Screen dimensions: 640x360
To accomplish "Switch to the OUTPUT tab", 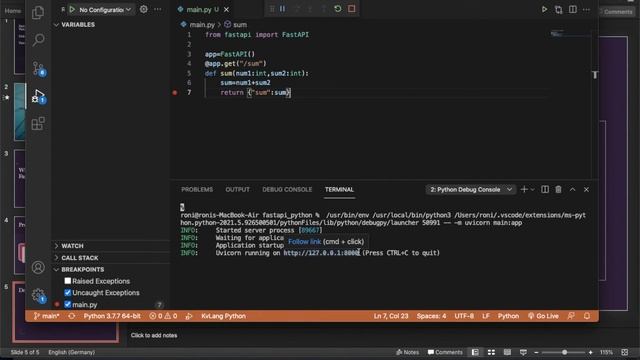I will [x=237, y=189].
